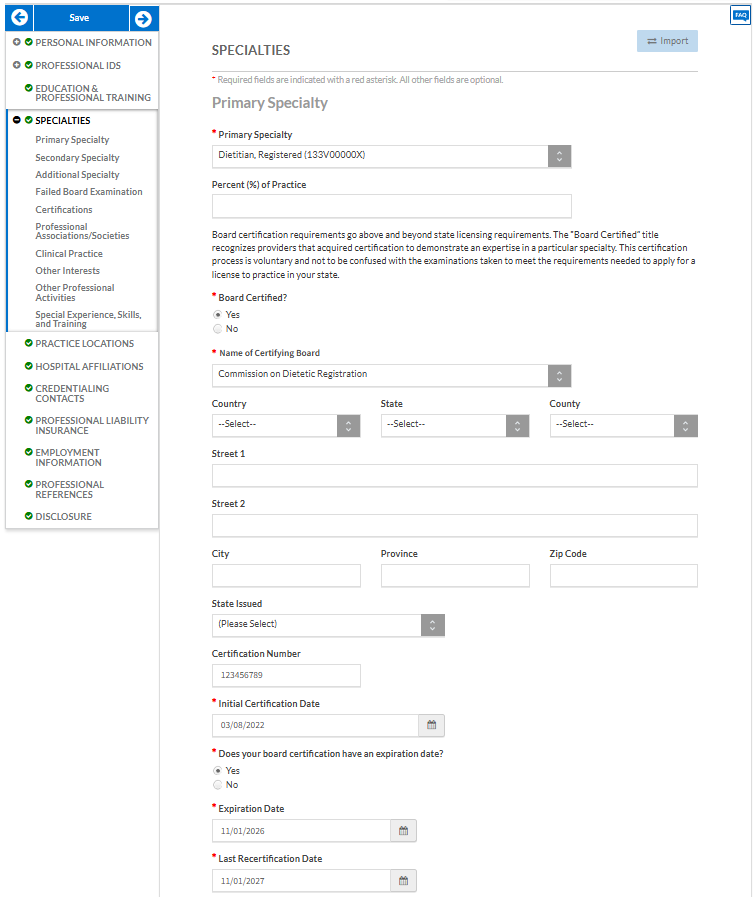Viewport: 756px width, 897px height.
Task: Open State select dropdown
Action: tap(455, 425)
